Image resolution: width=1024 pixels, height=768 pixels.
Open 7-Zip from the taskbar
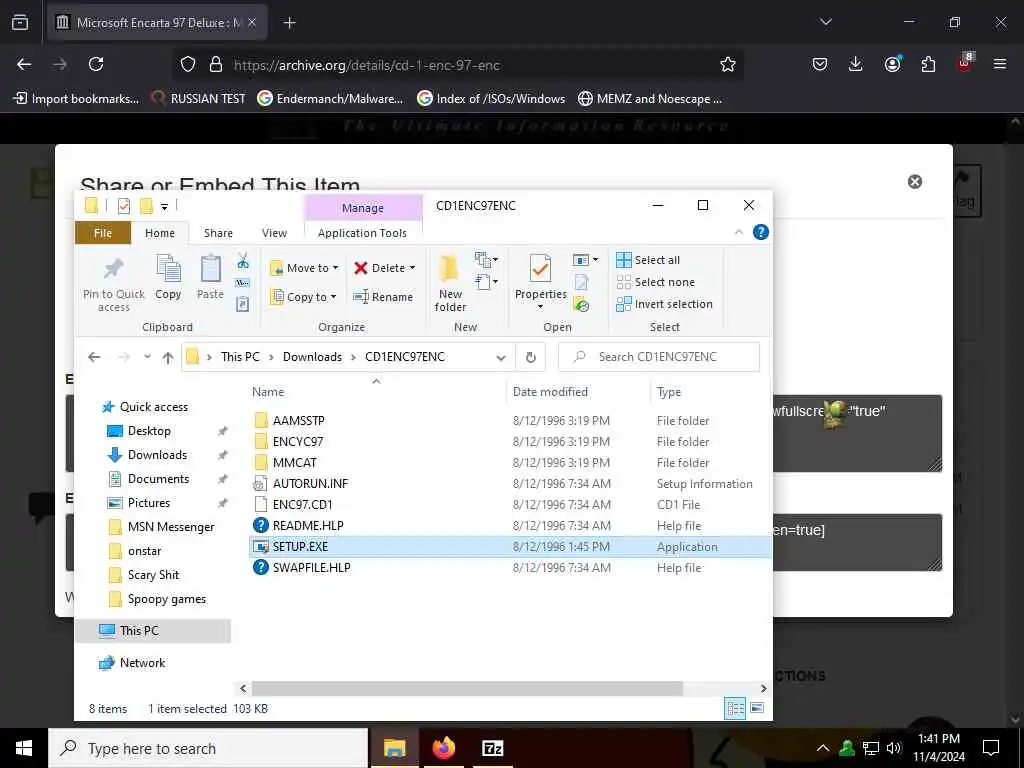(x=492, y=748)
